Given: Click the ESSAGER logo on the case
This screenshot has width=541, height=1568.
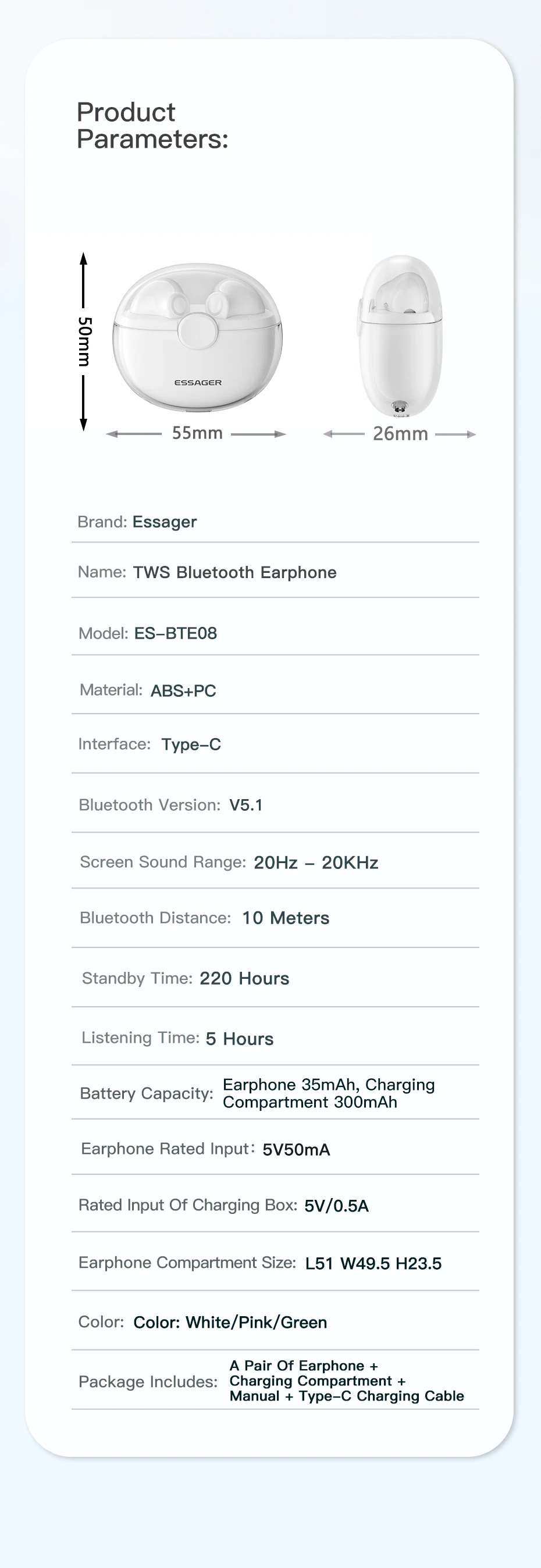Looking at the screenshot, I should coord(198,383).
